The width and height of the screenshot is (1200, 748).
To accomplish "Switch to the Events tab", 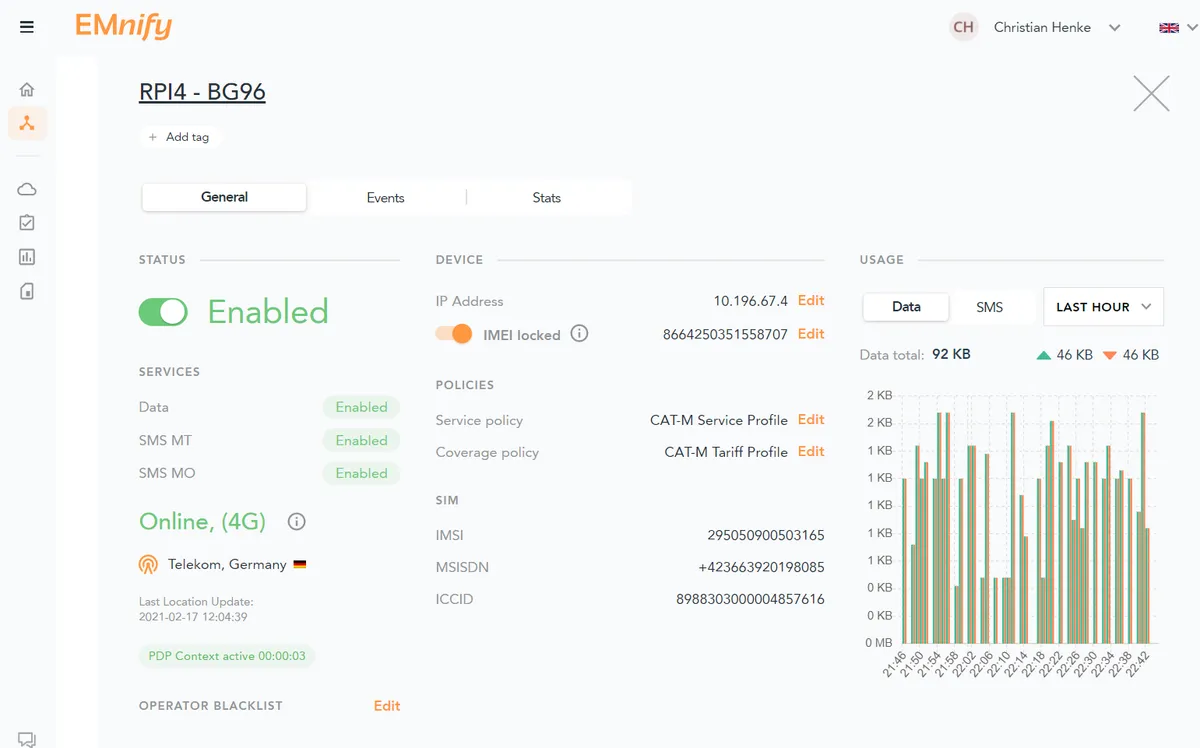I will click(x=385, y=198).
